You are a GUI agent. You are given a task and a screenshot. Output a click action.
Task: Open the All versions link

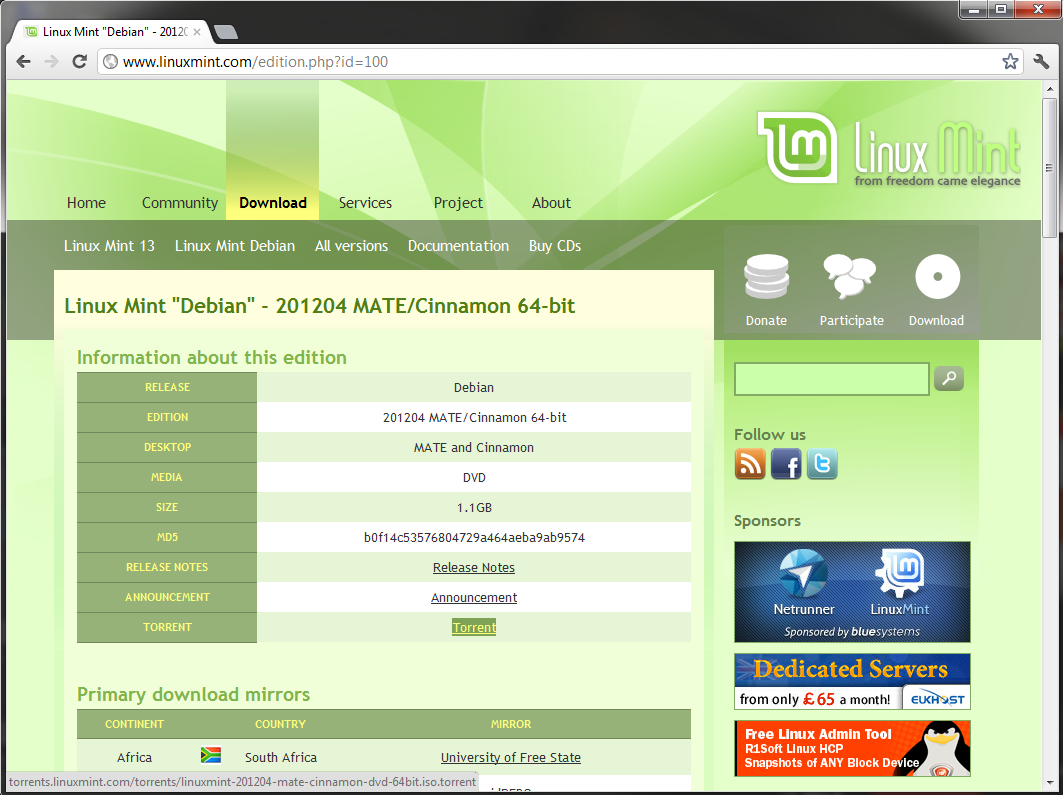coord(351,246)
